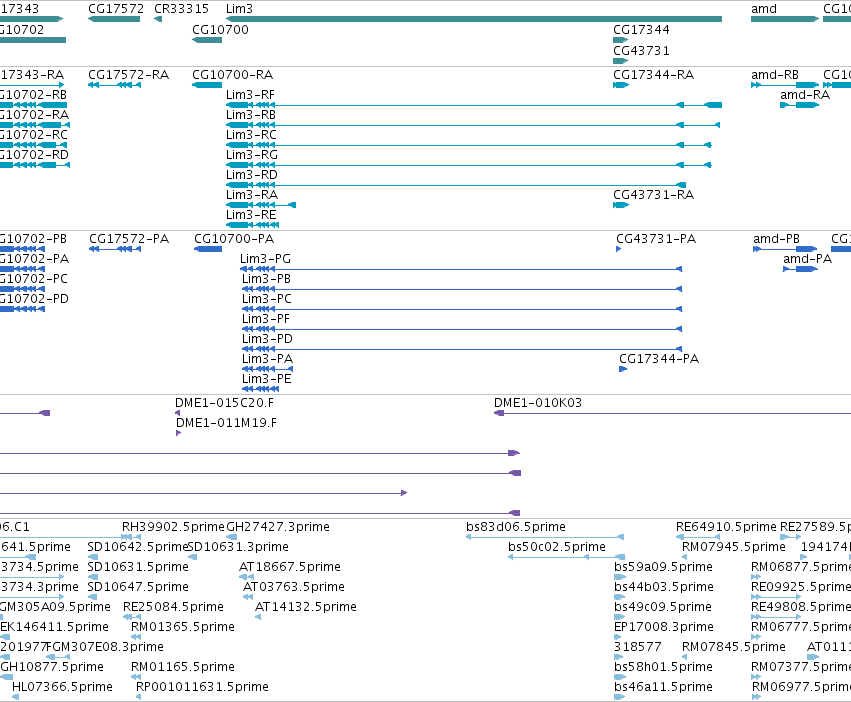Select the RM01365.5prime EST label

pyautogui.click(x=183, y=627)
